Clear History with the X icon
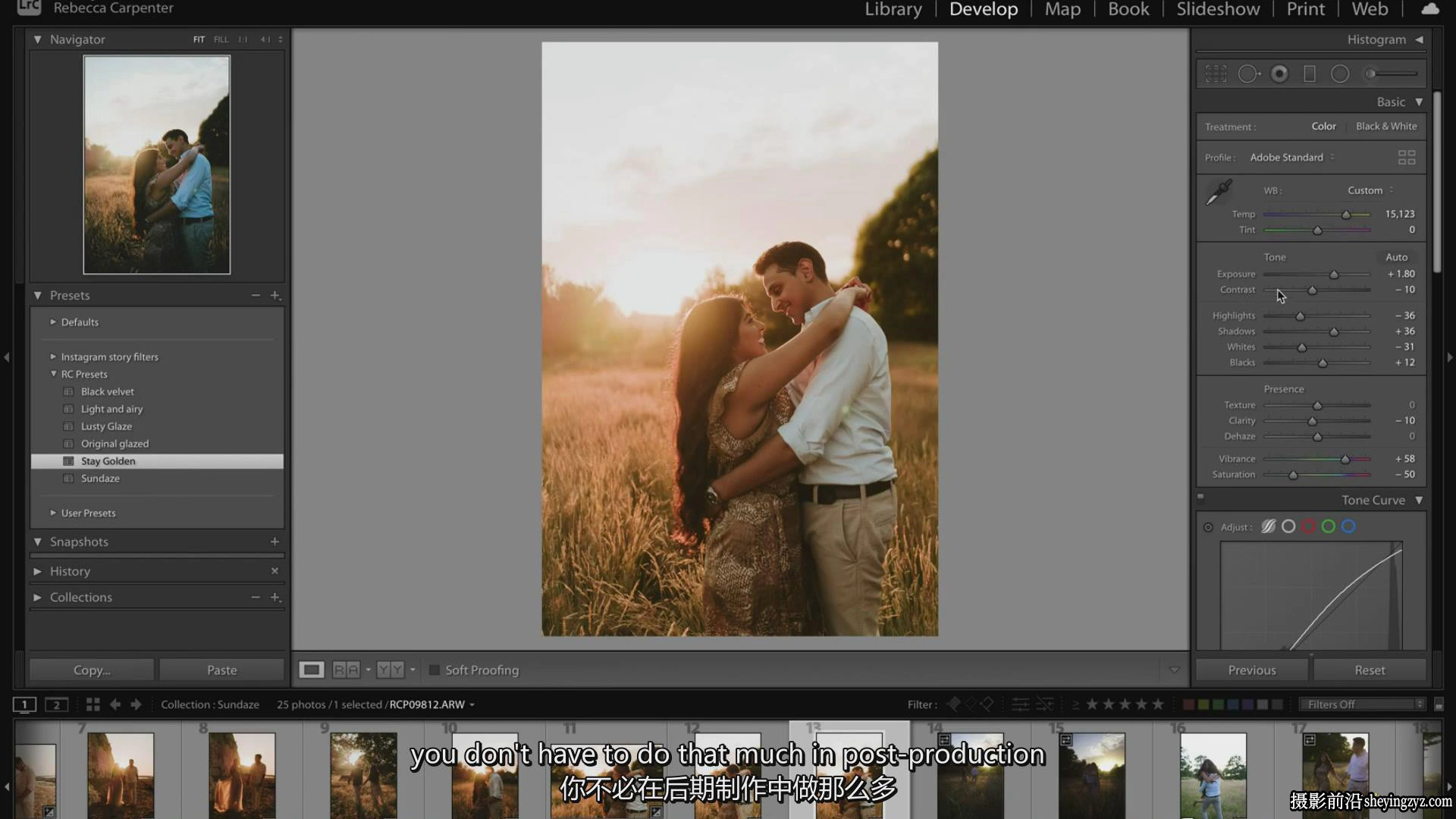 [x=275, y=570]
